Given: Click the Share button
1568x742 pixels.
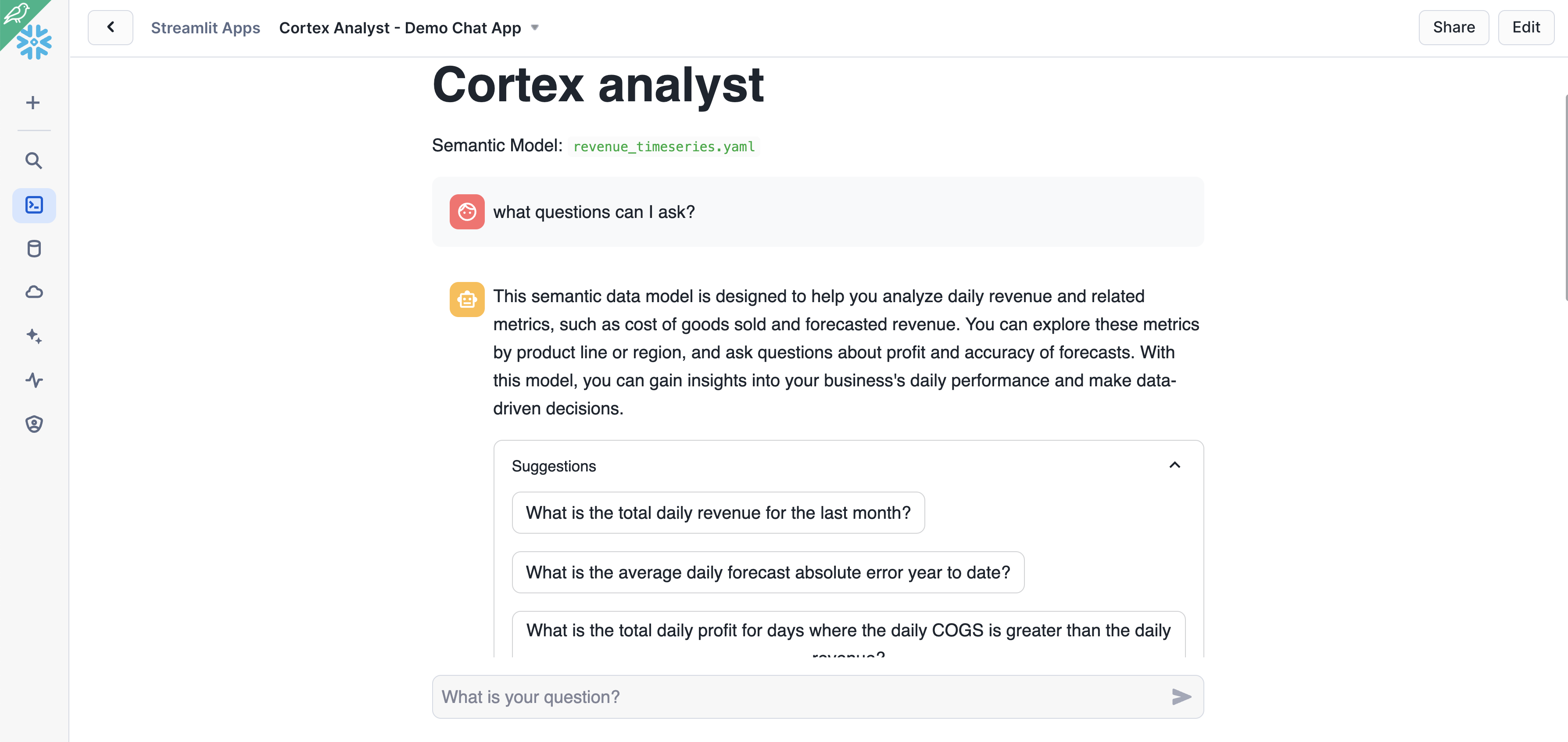Looking at the screenshot, I should (x=1453, y=27).
